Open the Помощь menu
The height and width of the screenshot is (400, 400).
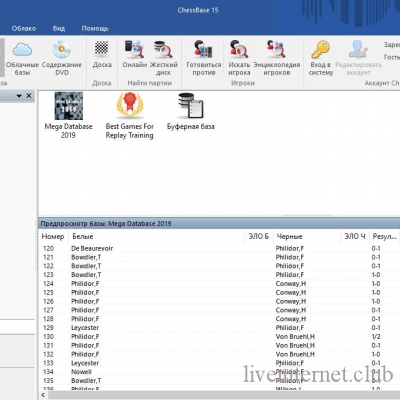click(x=95, y=29)
